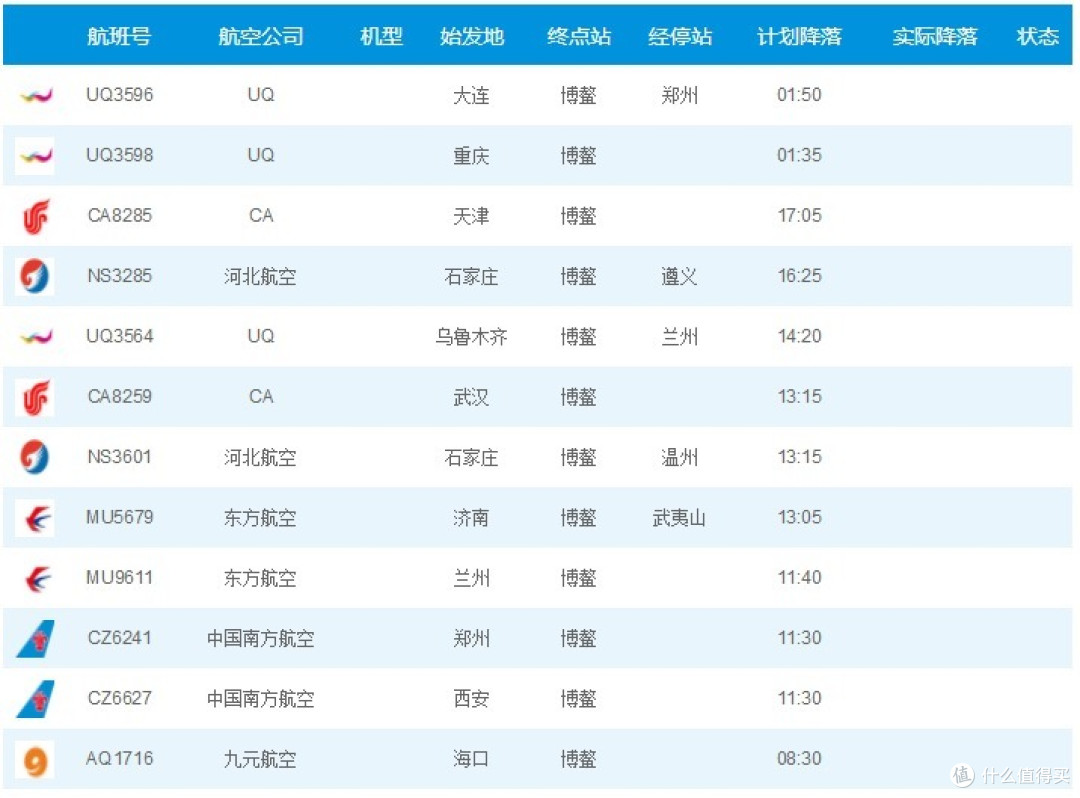
Task: Click origin city 西安
Action: click(x=471, y=699)
